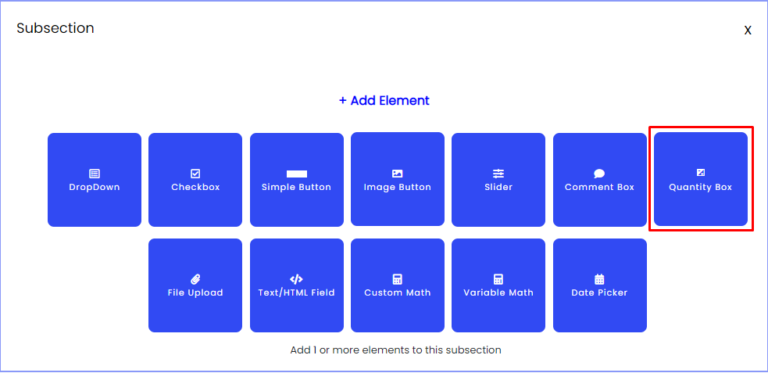Click the Comment Box speech bubble icon
768x373 pixels.
599,174
